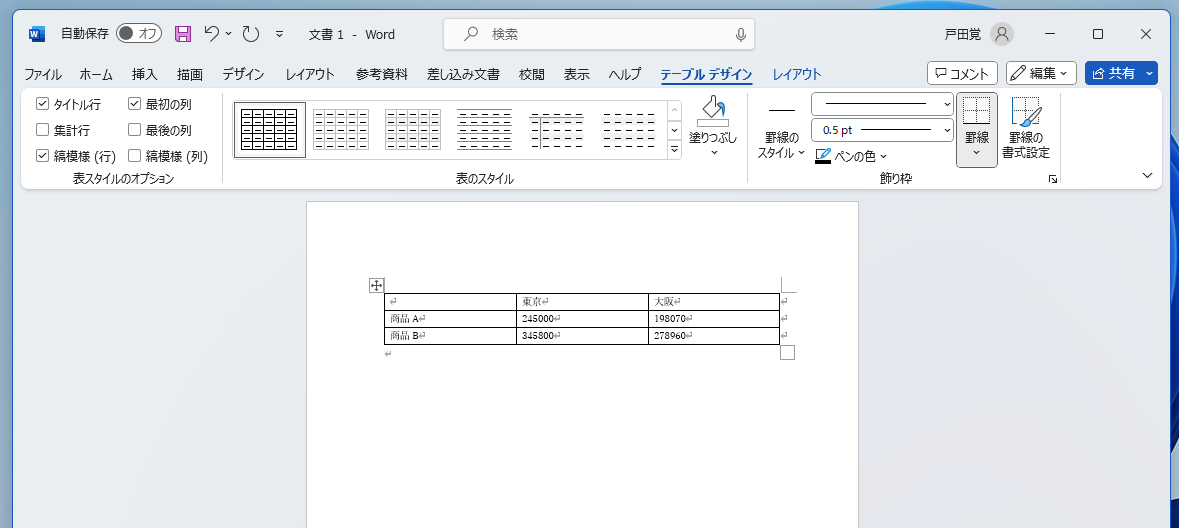Redo the last action
Image resolution: width=1179 pixels, height=528 pixels.
[251, 34]
